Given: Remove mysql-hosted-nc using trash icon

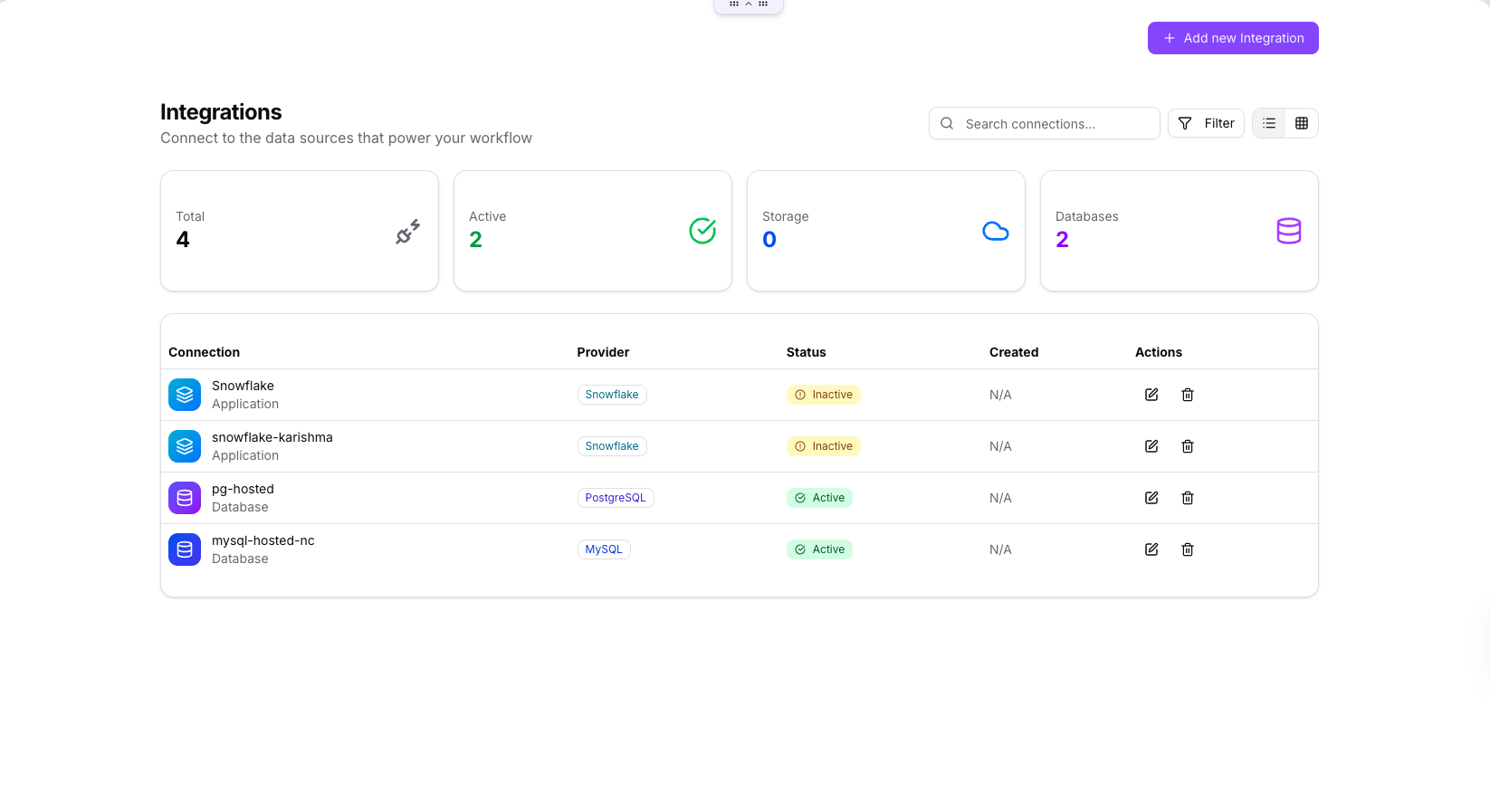Looking at the screenshot, I should (x=1188, y=549).
